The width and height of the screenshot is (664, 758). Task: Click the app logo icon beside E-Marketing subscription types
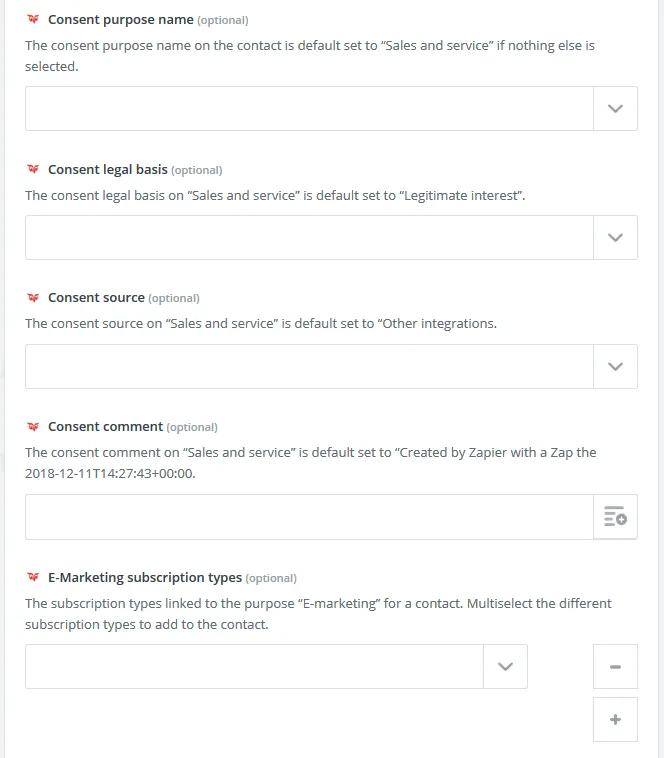coord(33,578)
